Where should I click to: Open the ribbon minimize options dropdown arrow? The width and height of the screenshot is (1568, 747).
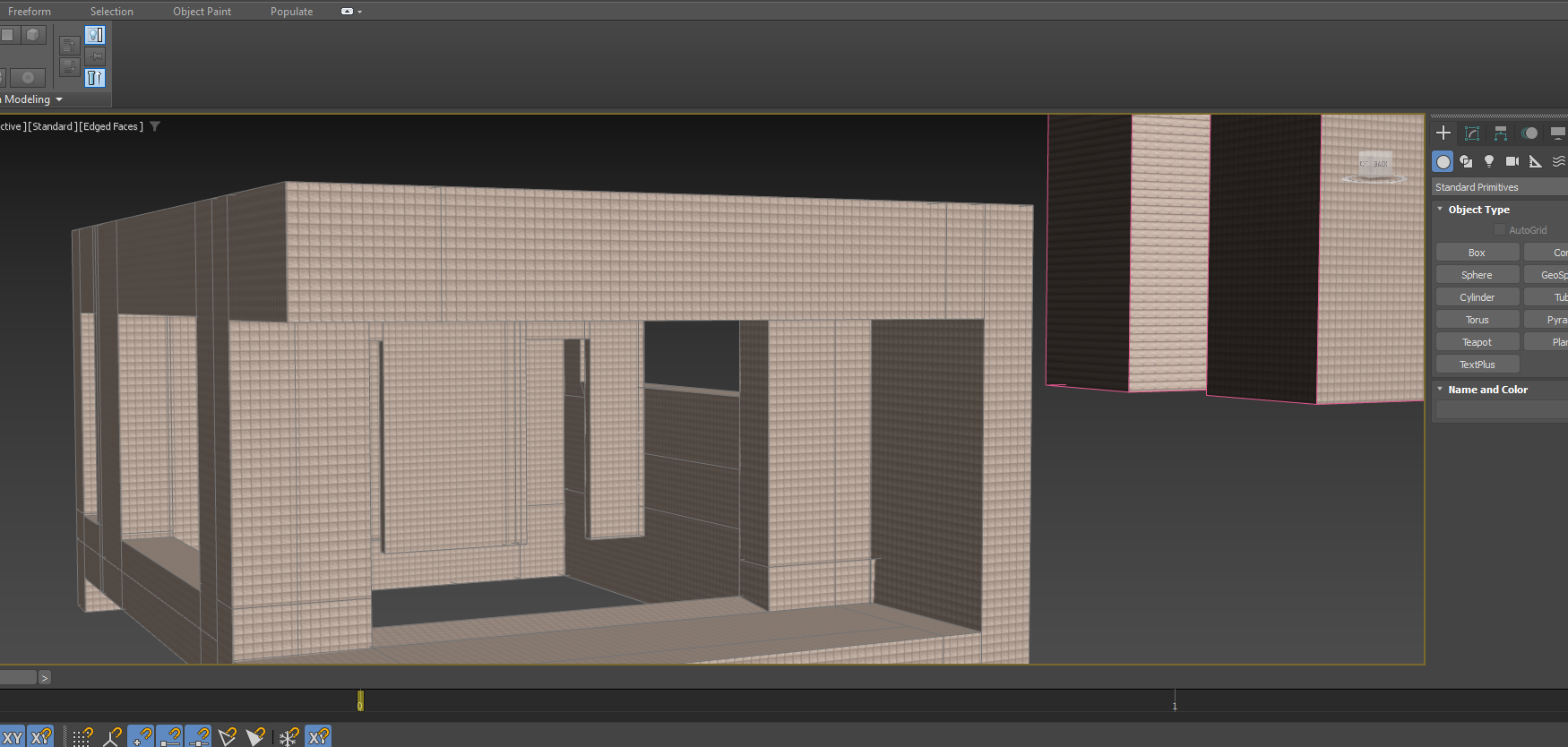(x=360, y=12)
